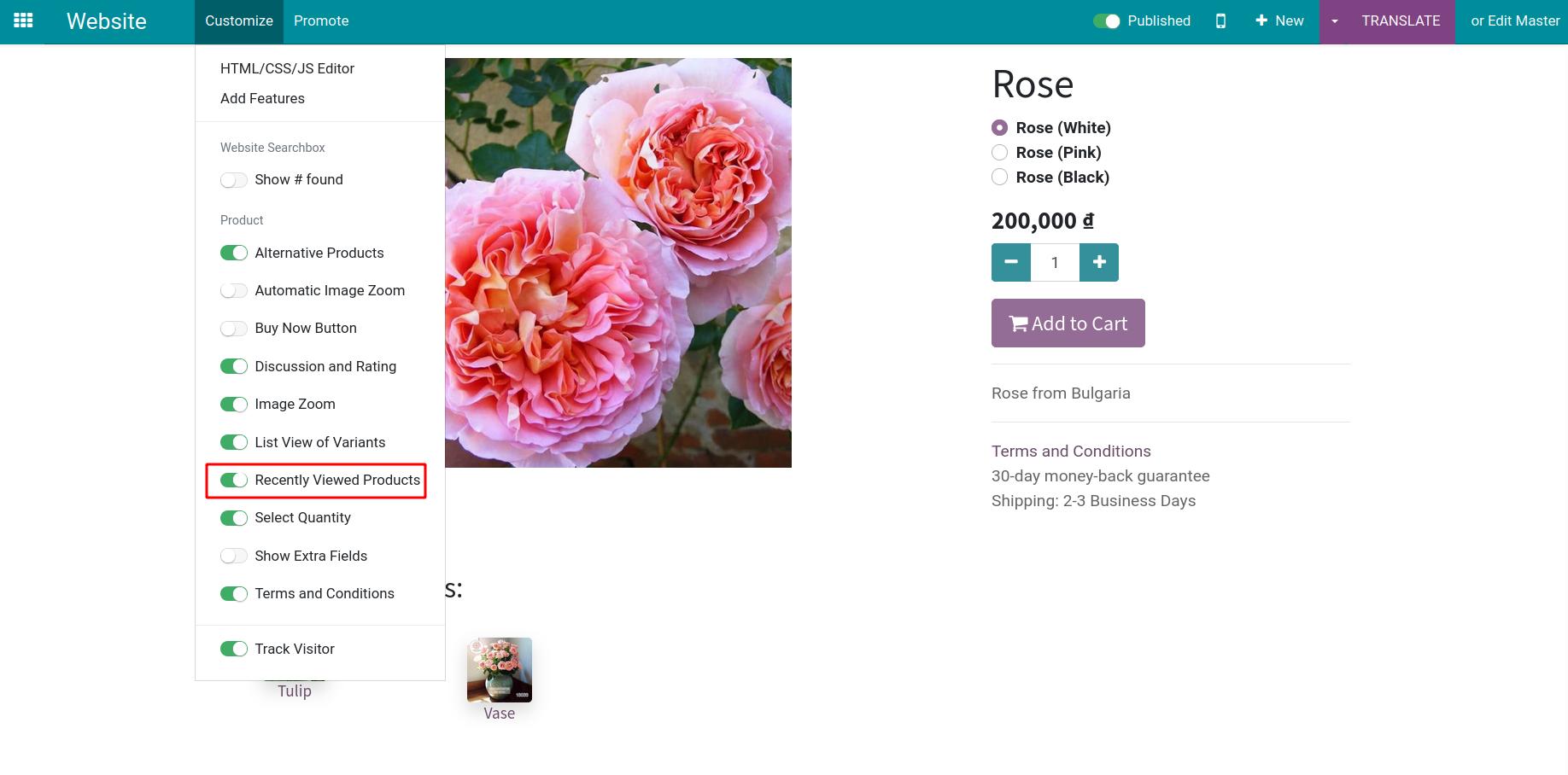The height and width of the screenshot is (775, 1568).
Task: Preview the page in mobile view
Action: click(x=1220, y=20)
